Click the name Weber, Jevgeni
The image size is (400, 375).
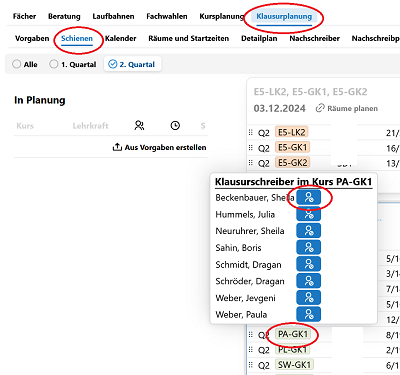pos(245,298)
